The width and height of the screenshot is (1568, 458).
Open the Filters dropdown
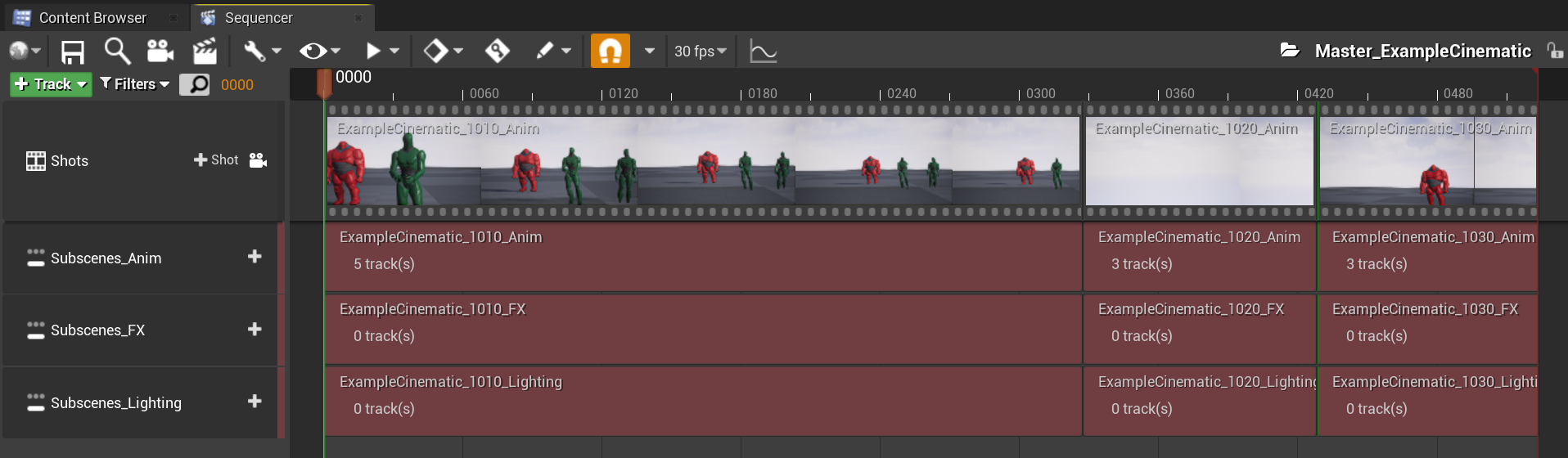135,83
